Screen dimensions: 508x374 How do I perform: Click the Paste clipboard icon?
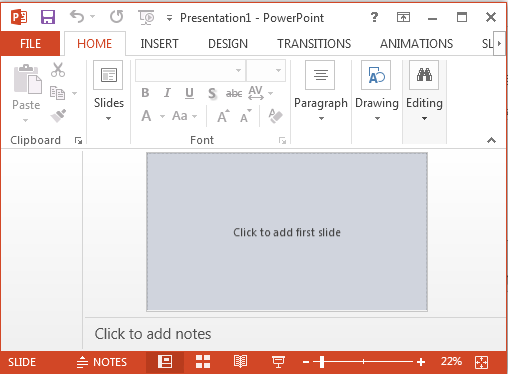pyautogui.click(x=27, y=79)
